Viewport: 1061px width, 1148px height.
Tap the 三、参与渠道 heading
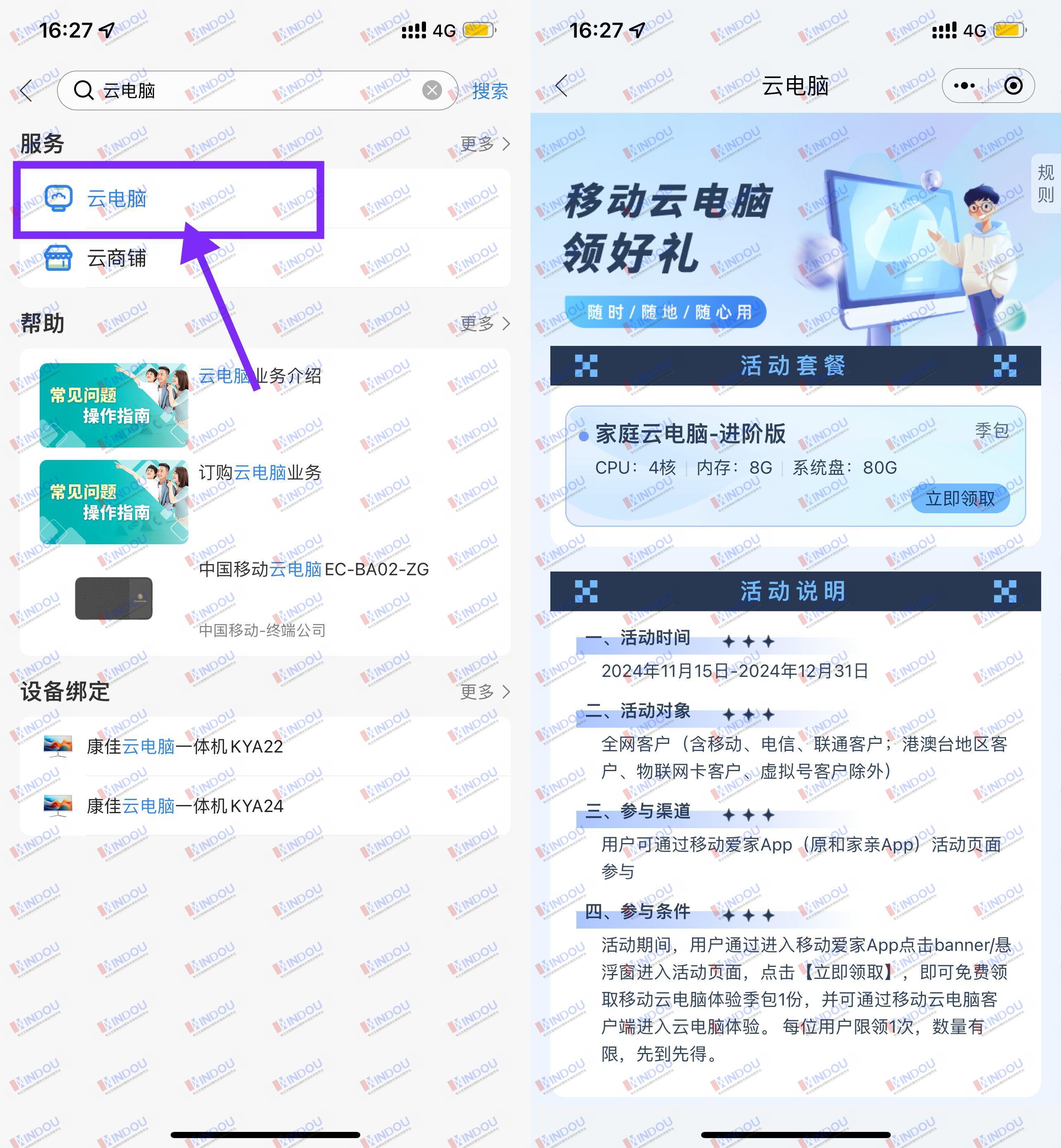point(637,811)
